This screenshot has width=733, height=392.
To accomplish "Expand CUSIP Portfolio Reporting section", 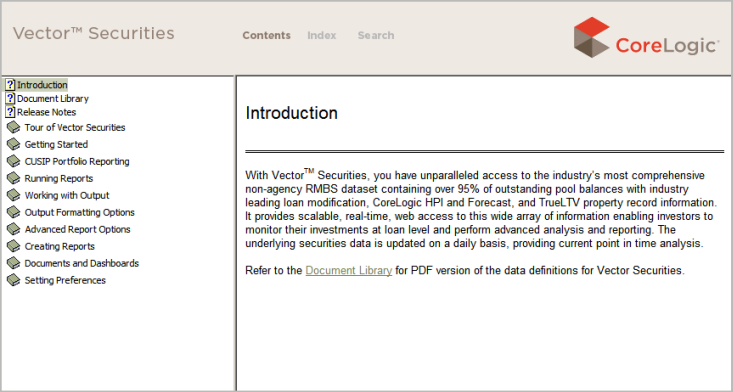I will [77, 162].
